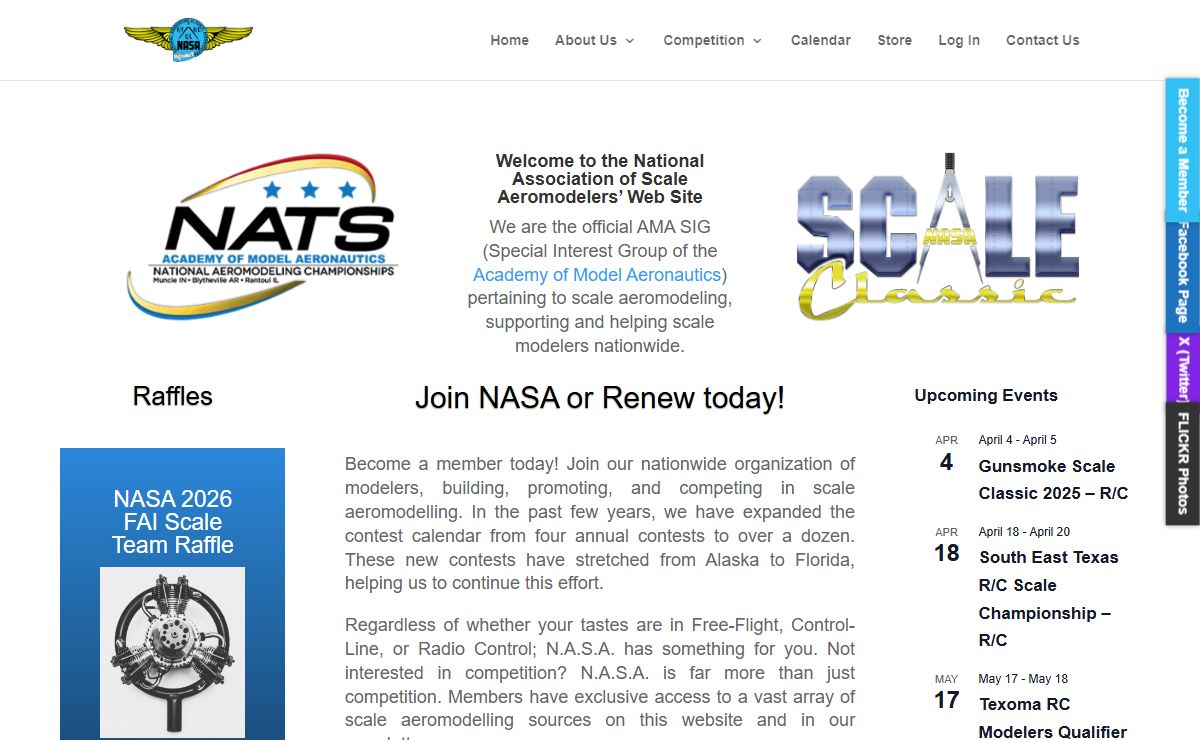Viewport: 1200px width, 740px height.
Task: Click the NASA winged logo in header
Action: 188,40
